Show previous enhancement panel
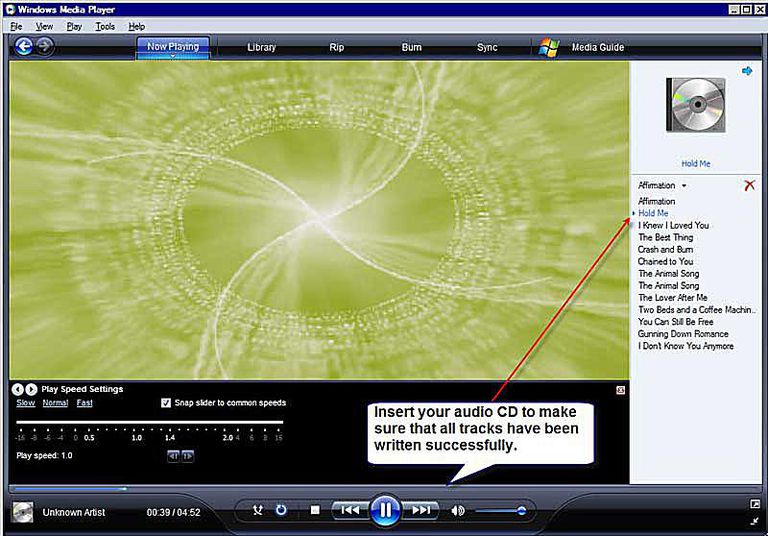This screenshot has width=768, height=536. [x=18, y=389]
